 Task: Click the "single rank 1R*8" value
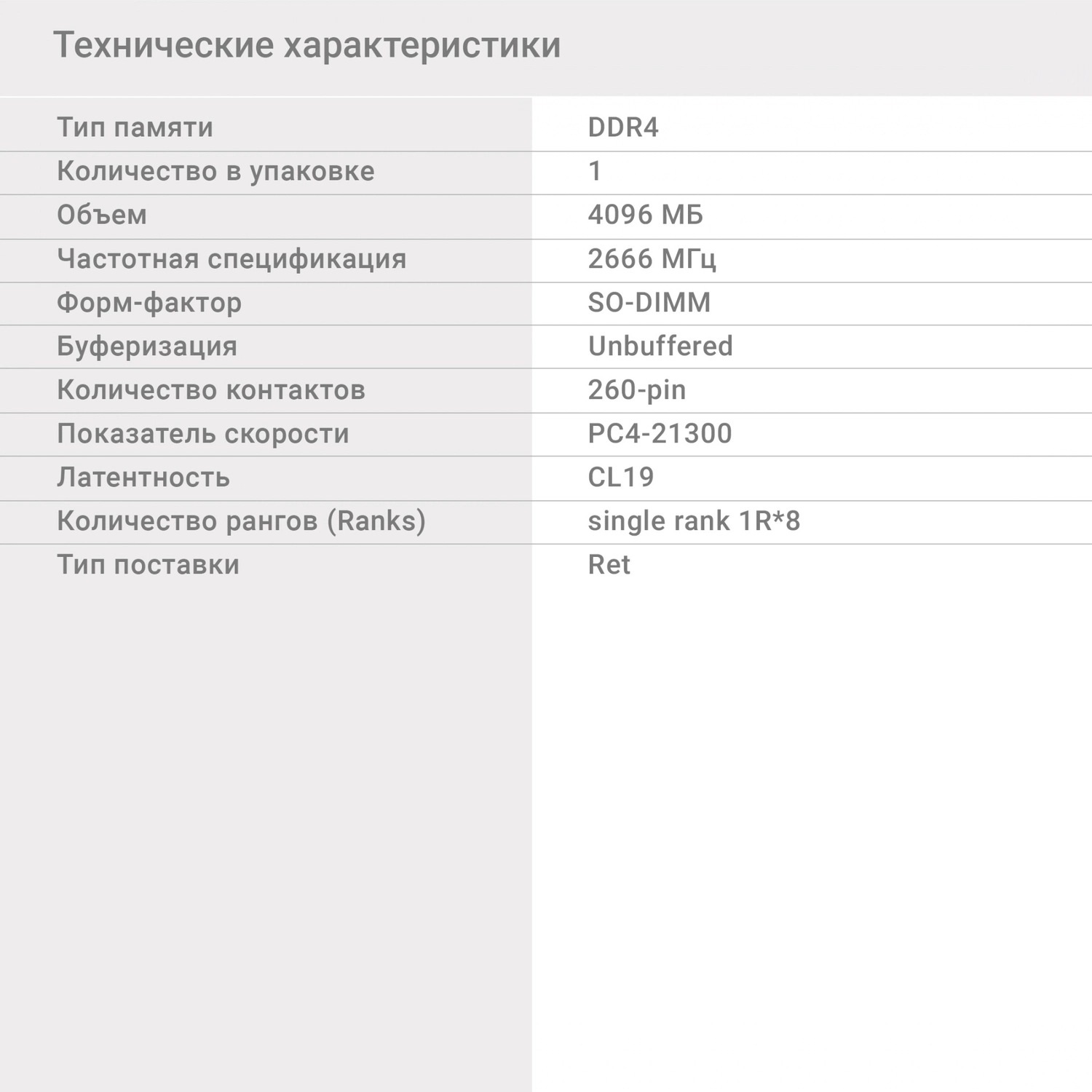694,521
